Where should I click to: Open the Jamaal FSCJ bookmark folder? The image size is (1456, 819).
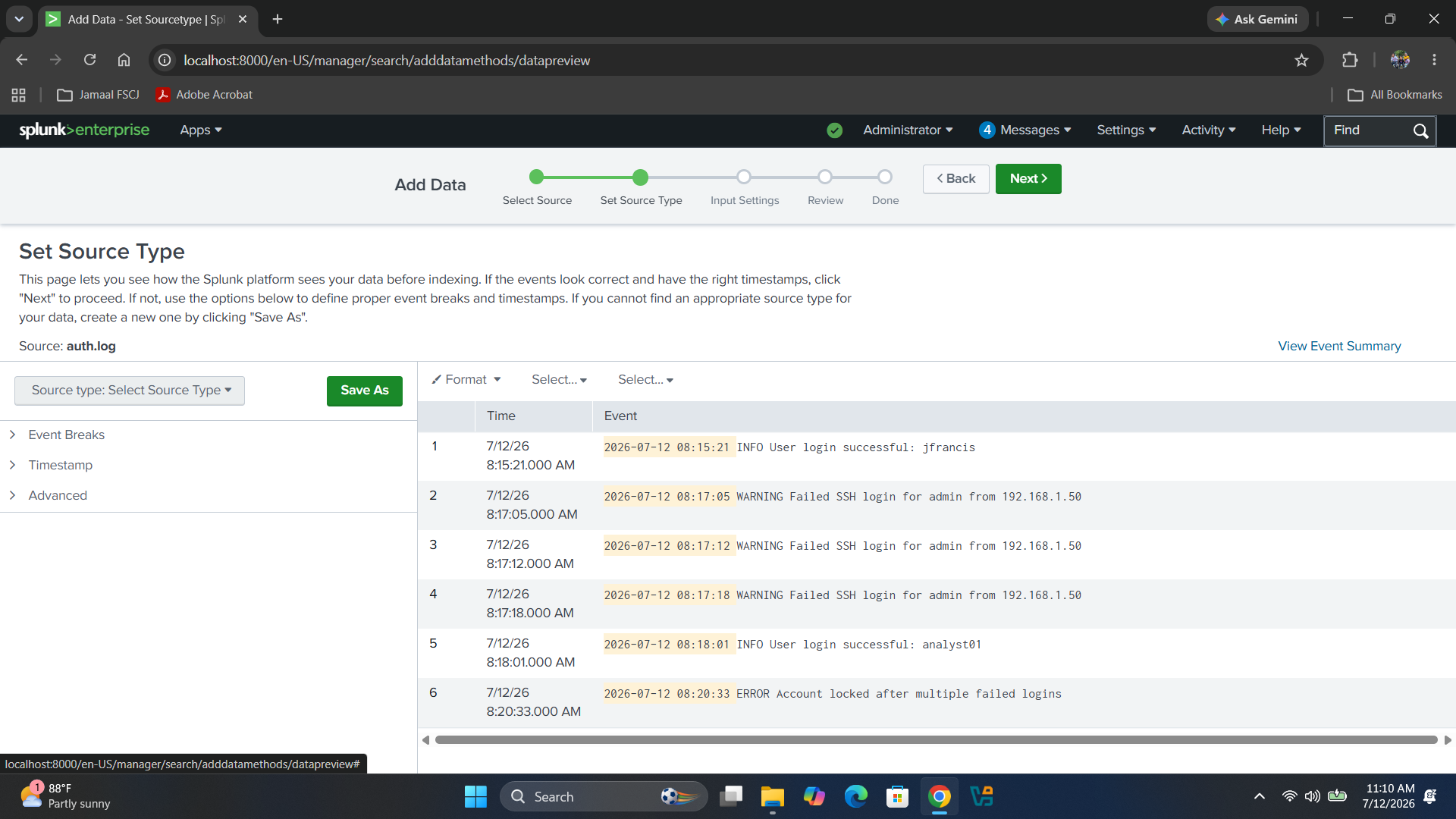tap(99, 95)
